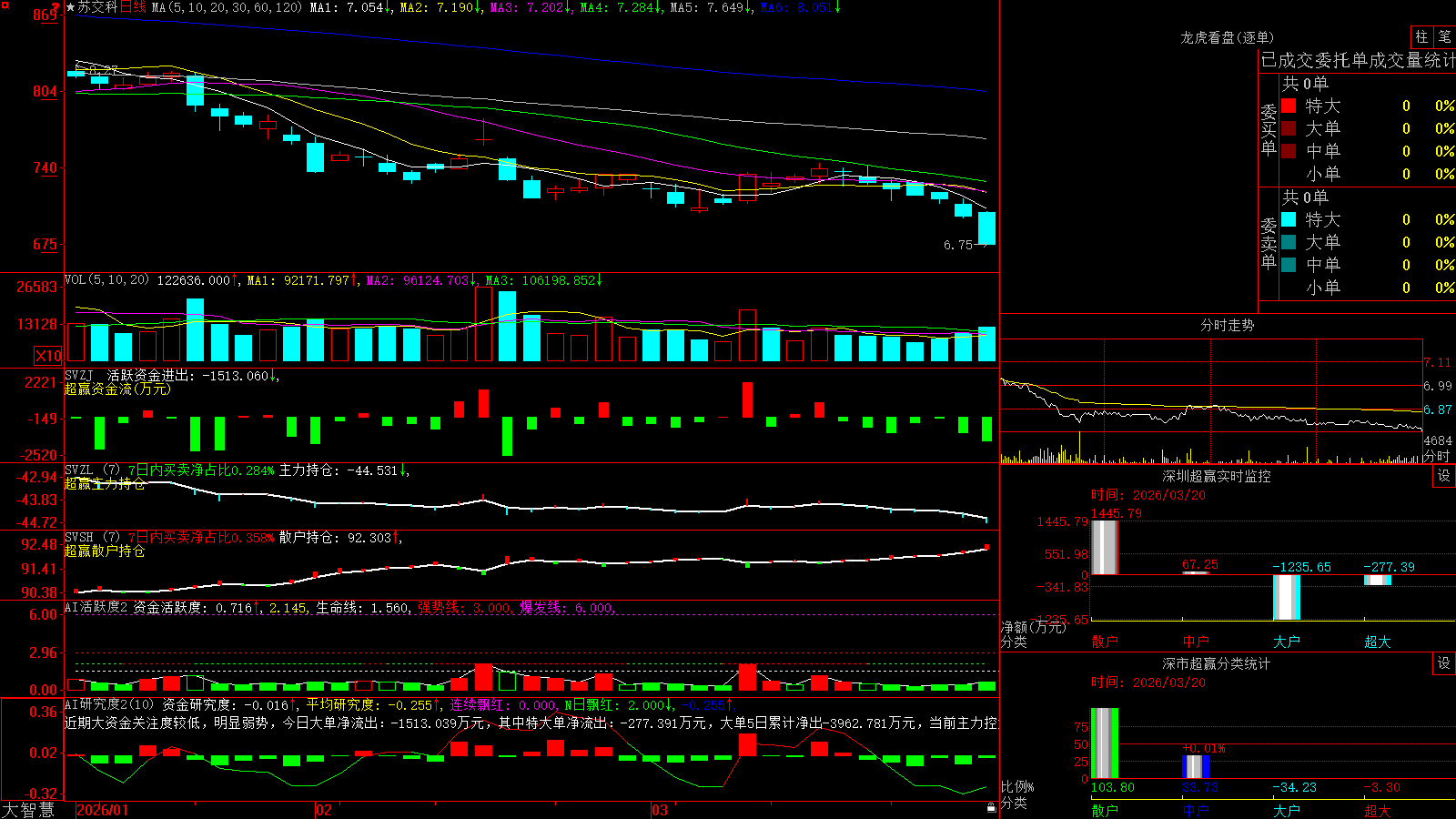This screenshot has height=819, width=1456.
Task: Click 散户持仓: 92.303 value
Action: pyautogui.click(x=340, y=538)
